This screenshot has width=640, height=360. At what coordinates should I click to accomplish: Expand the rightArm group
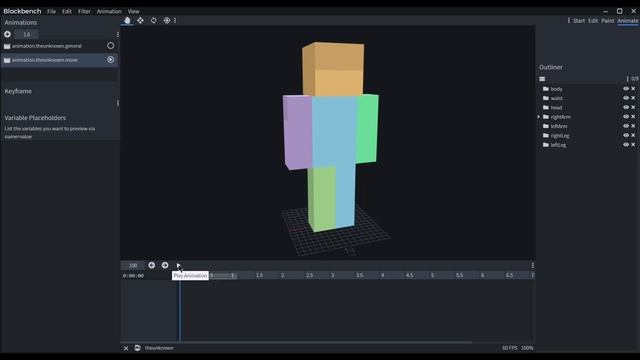[539, 117]
